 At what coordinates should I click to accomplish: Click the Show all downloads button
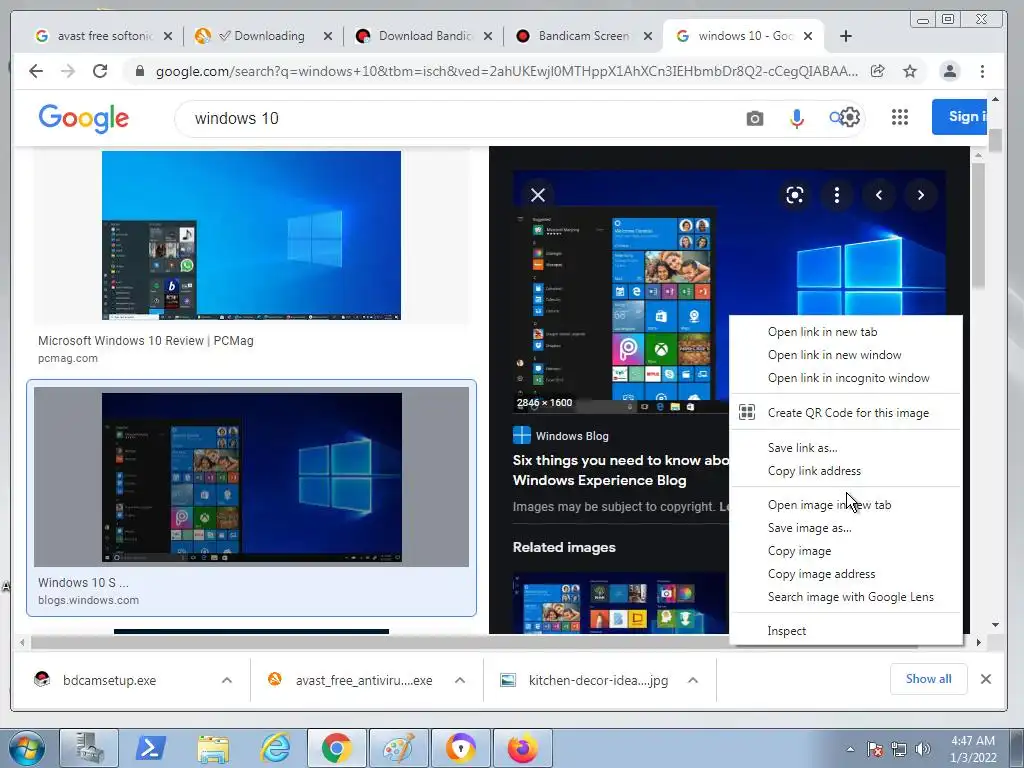tap(928, 679)
